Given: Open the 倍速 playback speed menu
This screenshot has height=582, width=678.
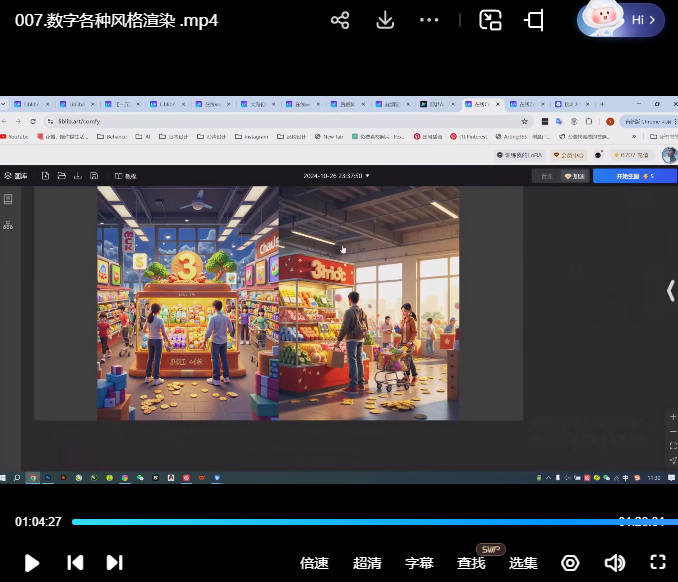Looking at the screenshot, I should pyautogui.click(x=315, y=563).
